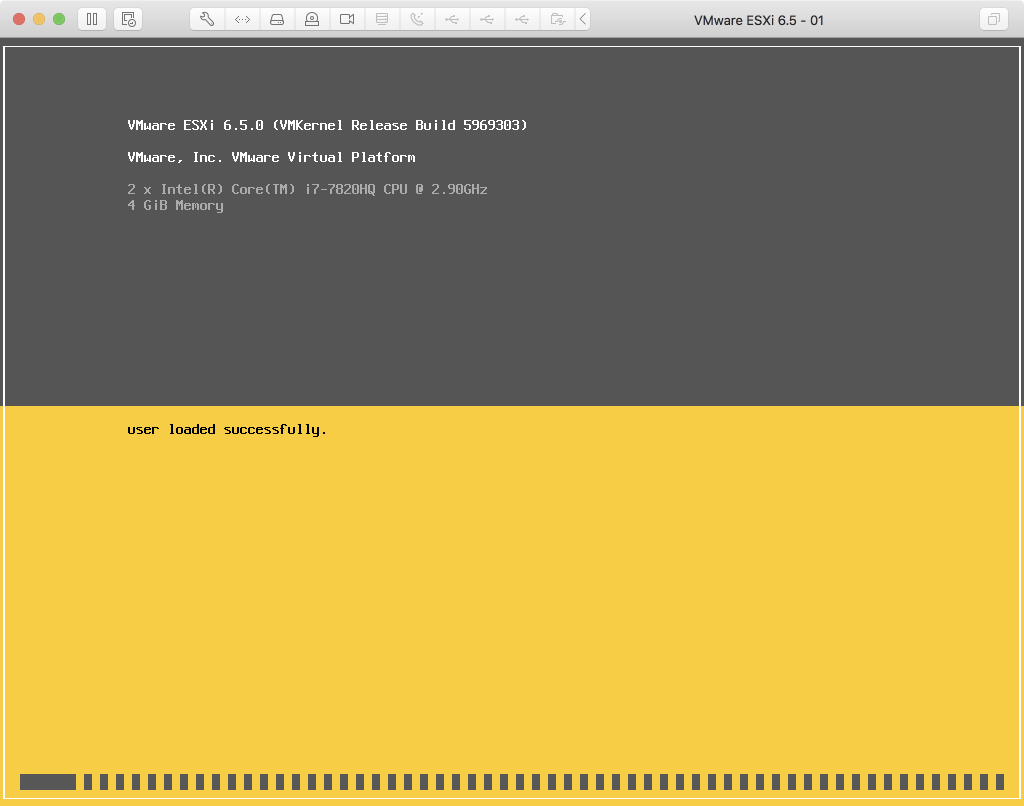The width and height of the screenshot is (1024, 806).
Task: Click the middle USB device icon
Action: point(487,19)
